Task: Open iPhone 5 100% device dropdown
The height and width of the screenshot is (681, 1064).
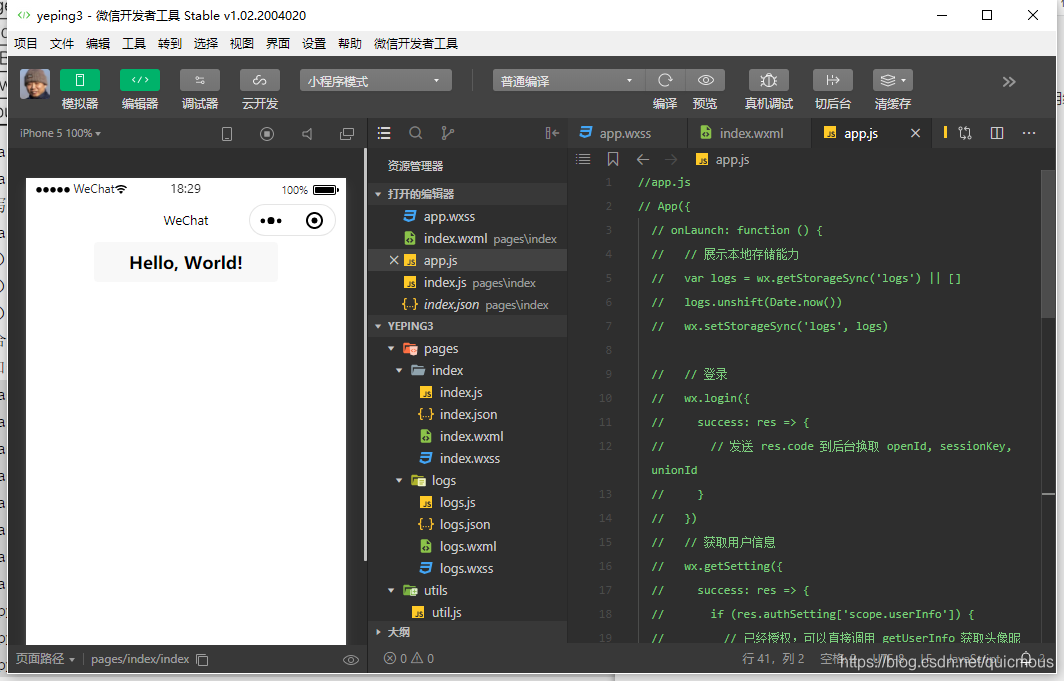Action: coord(60,134)
